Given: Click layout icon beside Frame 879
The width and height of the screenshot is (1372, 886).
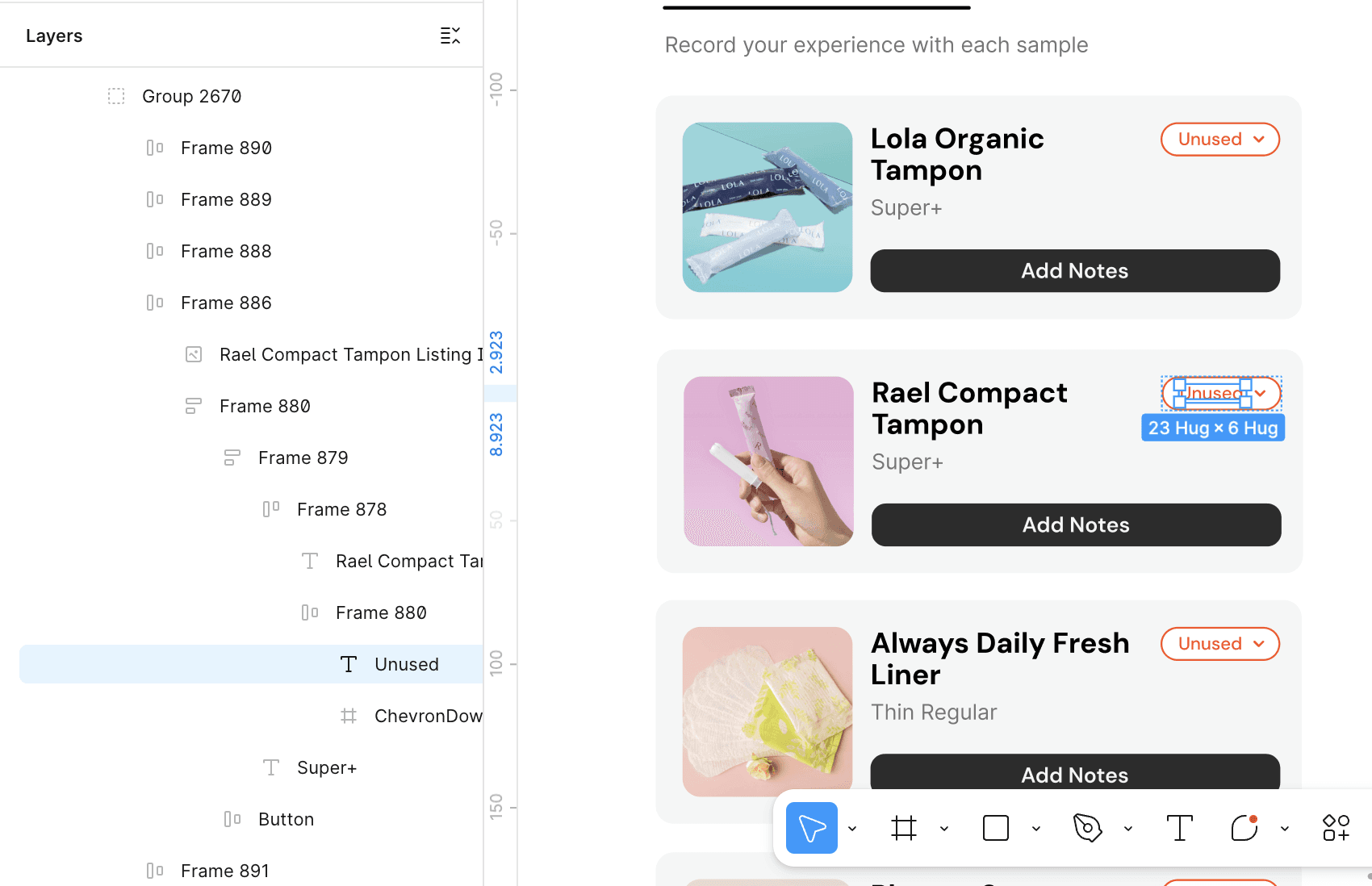Looking at the screenshot, I should coord(232,458).
